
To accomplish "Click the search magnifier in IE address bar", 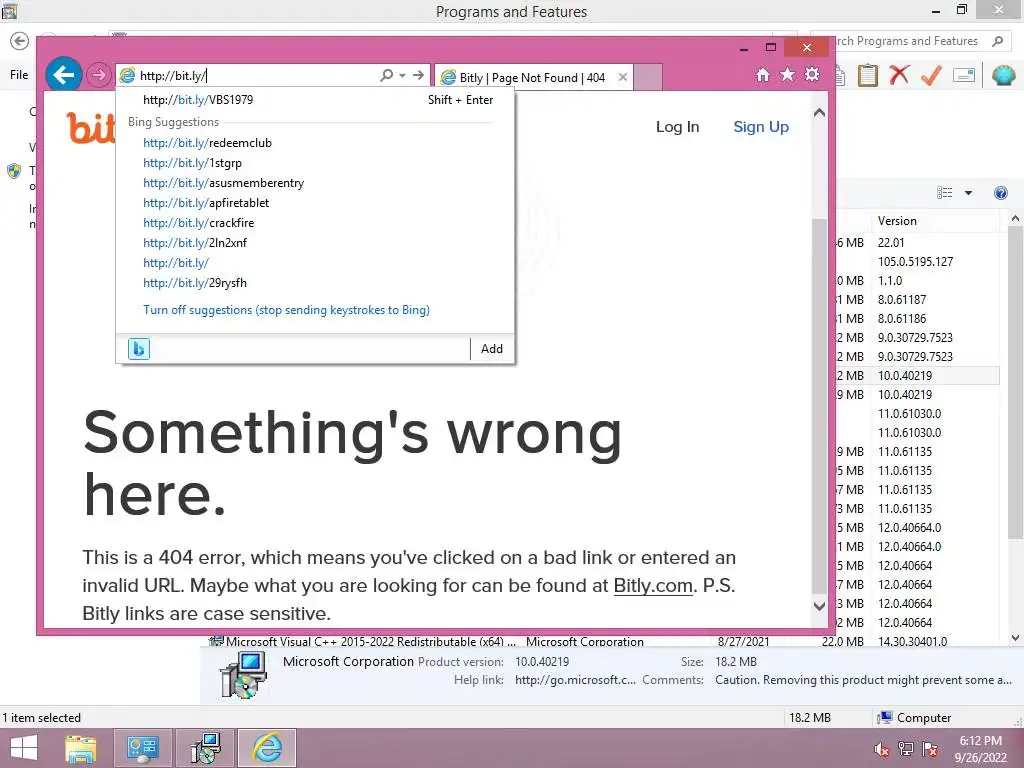I will tap(387, 76).
